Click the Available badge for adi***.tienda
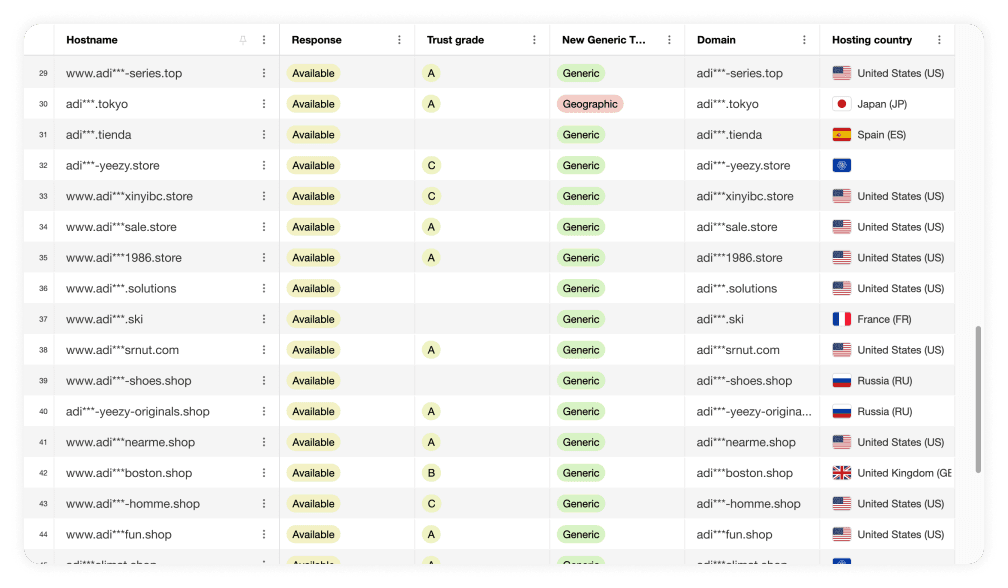 (313, 135)
